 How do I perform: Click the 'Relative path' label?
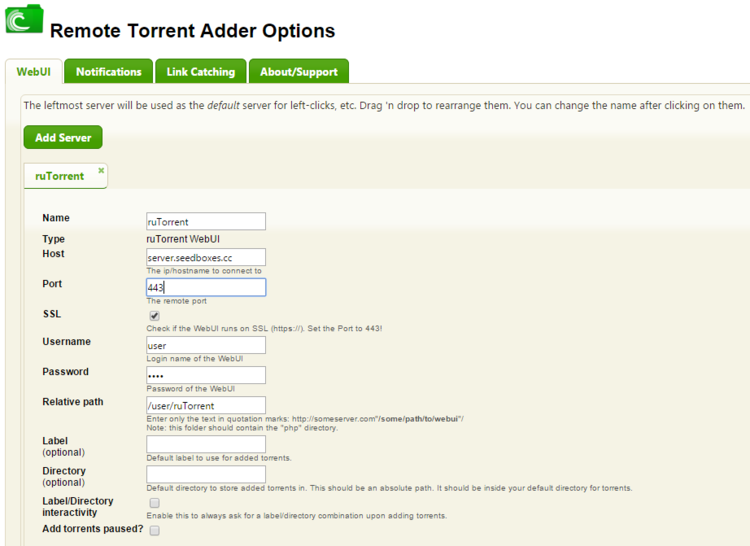[x=73, y=402]
